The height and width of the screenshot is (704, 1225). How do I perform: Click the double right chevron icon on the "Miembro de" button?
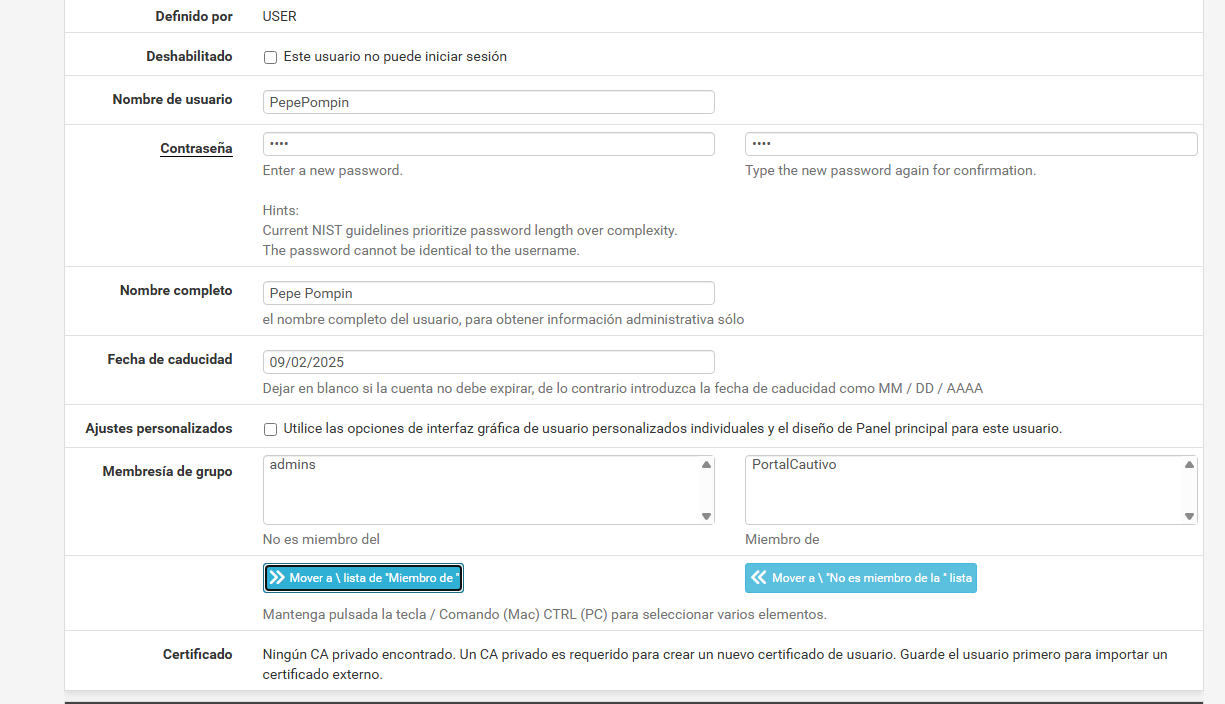[x=277, y=578]
